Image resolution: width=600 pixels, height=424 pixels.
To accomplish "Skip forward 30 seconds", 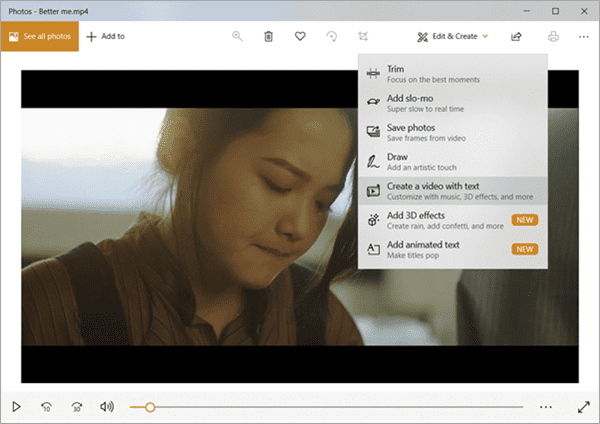I will coord(77,407).
